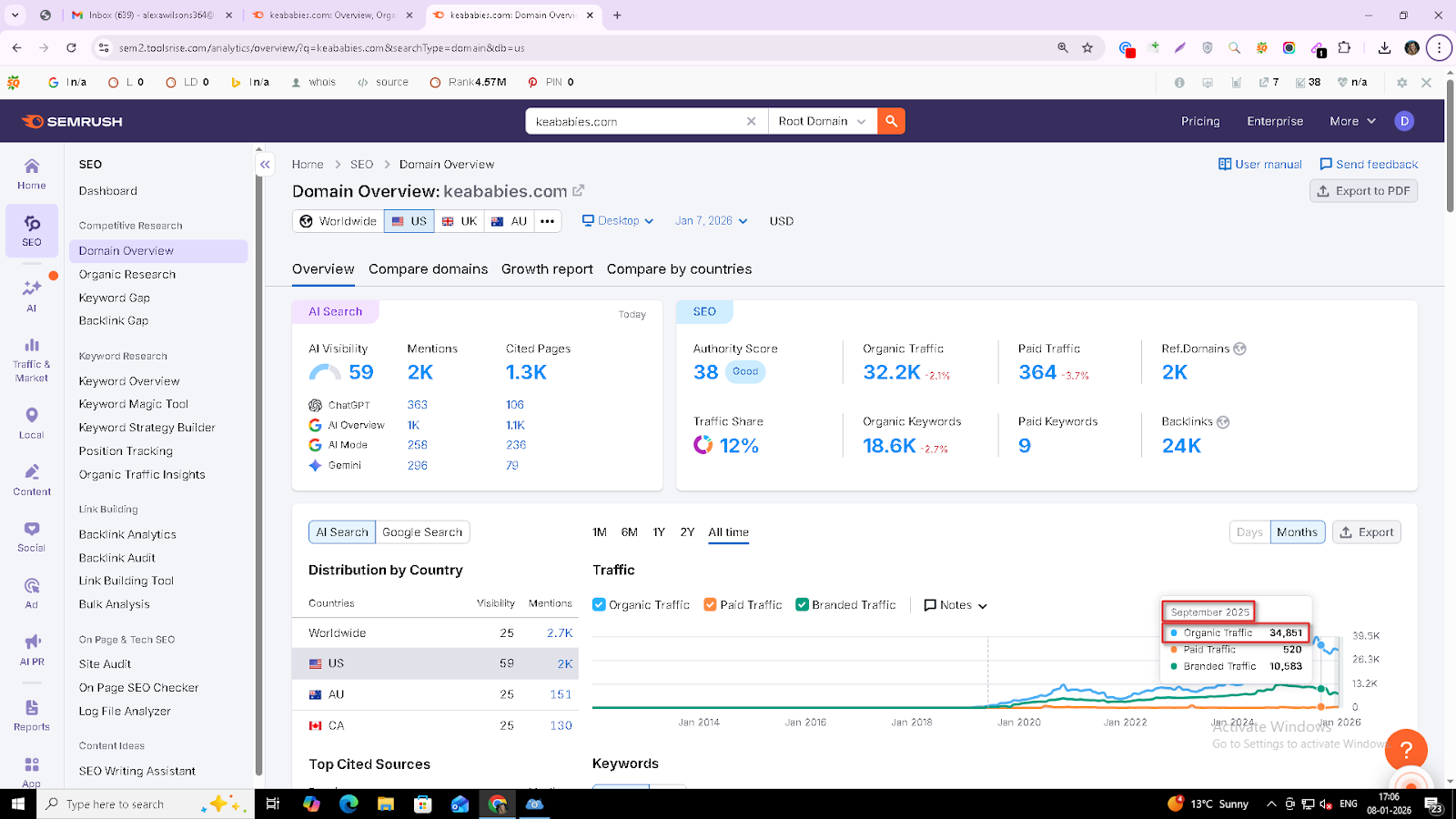This screenshot has height=819, width=1456.
Task: Select the UK database button
Action: point(460,221)
